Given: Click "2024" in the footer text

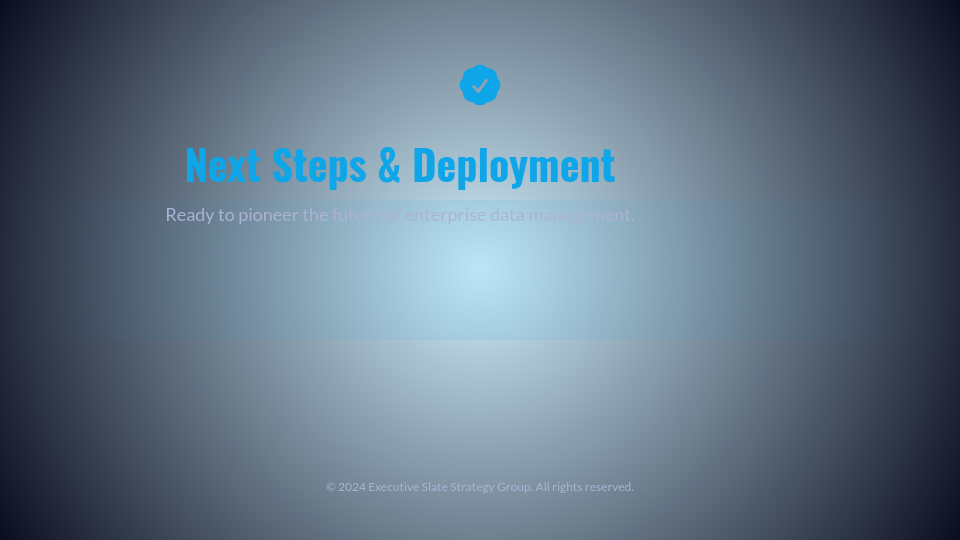Looking at the screenshot, I should pos(351,487).
